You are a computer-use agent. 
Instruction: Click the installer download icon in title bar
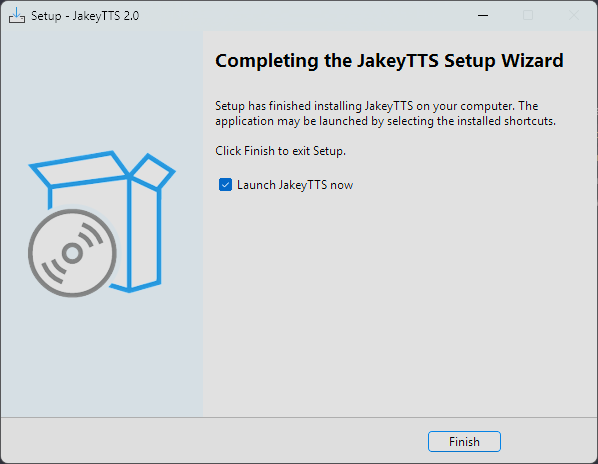[17, 16]
